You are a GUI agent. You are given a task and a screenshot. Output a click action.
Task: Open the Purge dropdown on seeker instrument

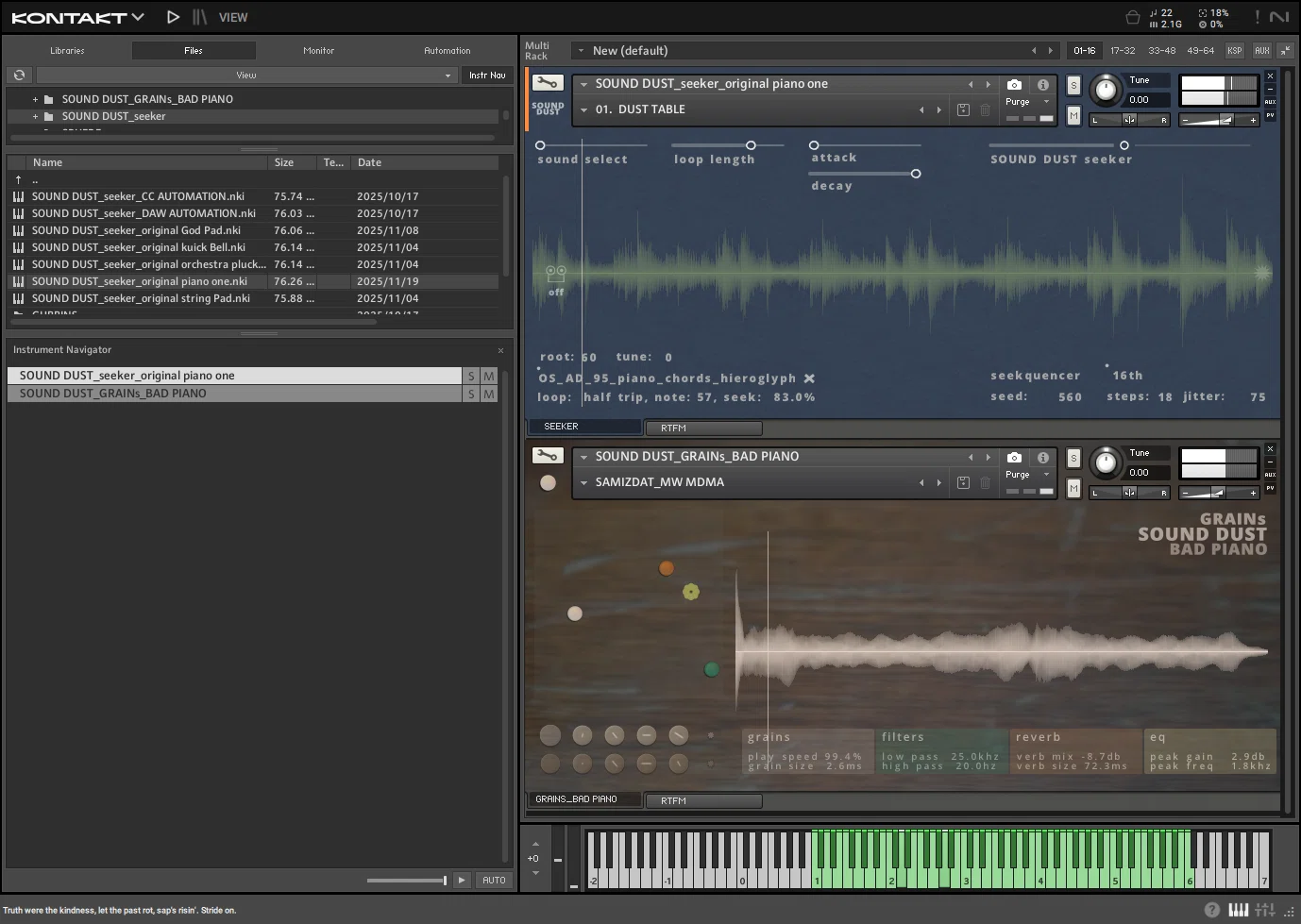point(1028,102)
